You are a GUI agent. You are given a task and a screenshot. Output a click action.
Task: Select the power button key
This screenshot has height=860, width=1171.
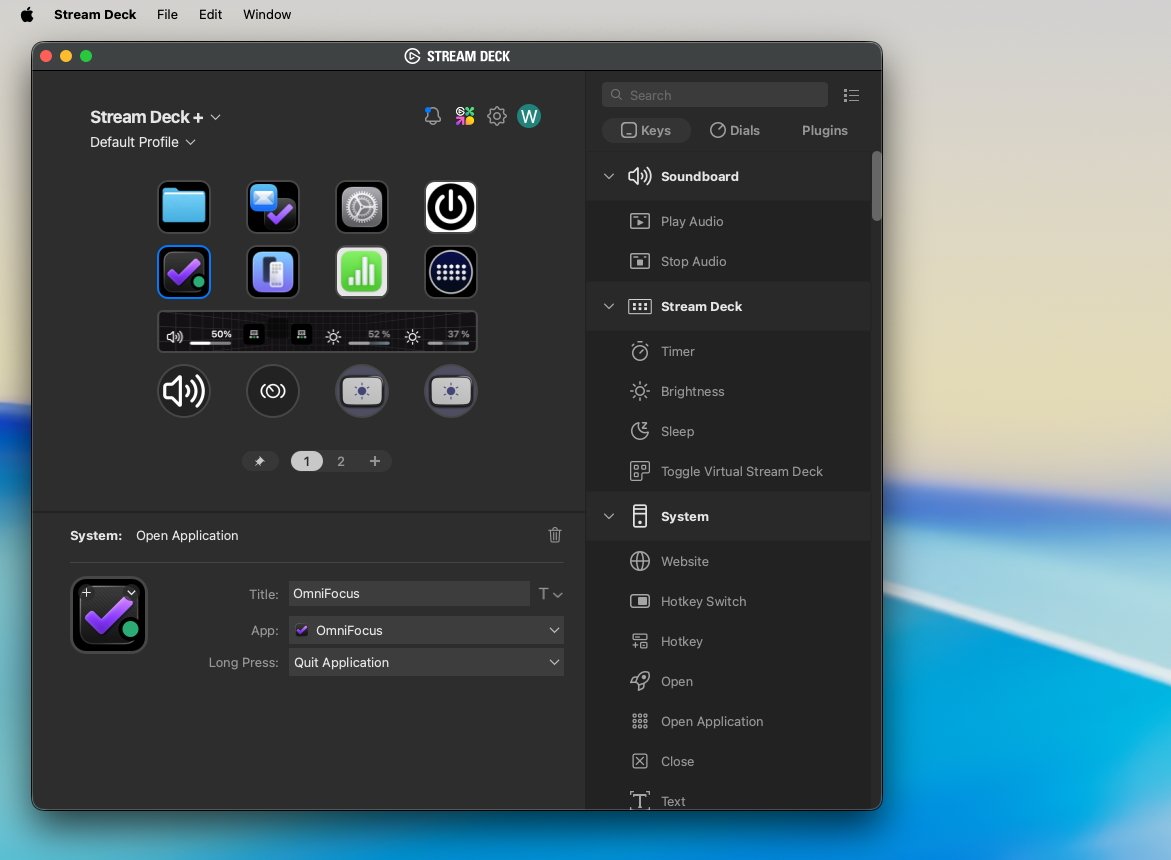tap(451, 207)
